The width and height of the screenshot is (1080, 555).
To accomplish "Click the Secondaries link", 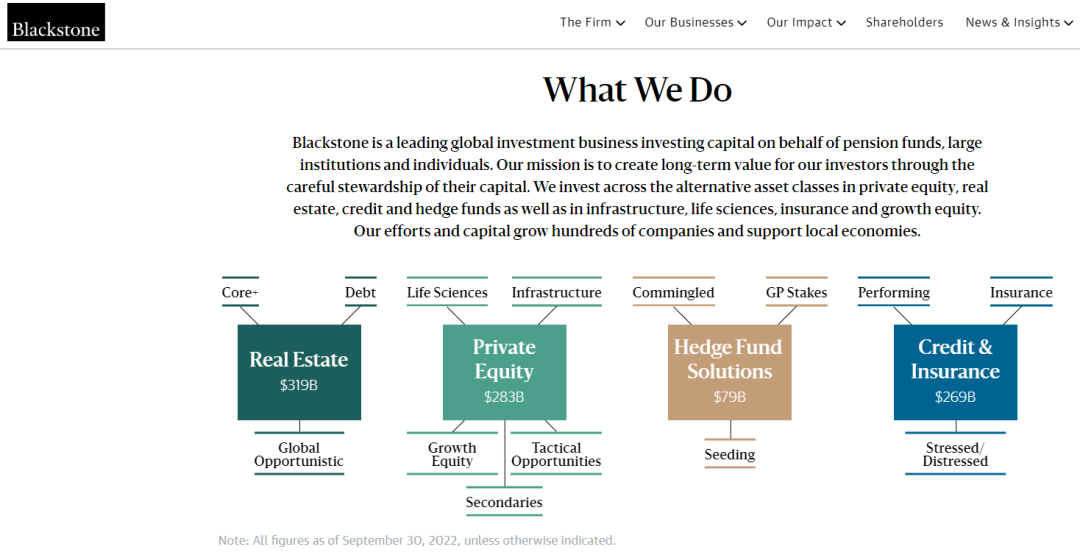I will 504,502.
